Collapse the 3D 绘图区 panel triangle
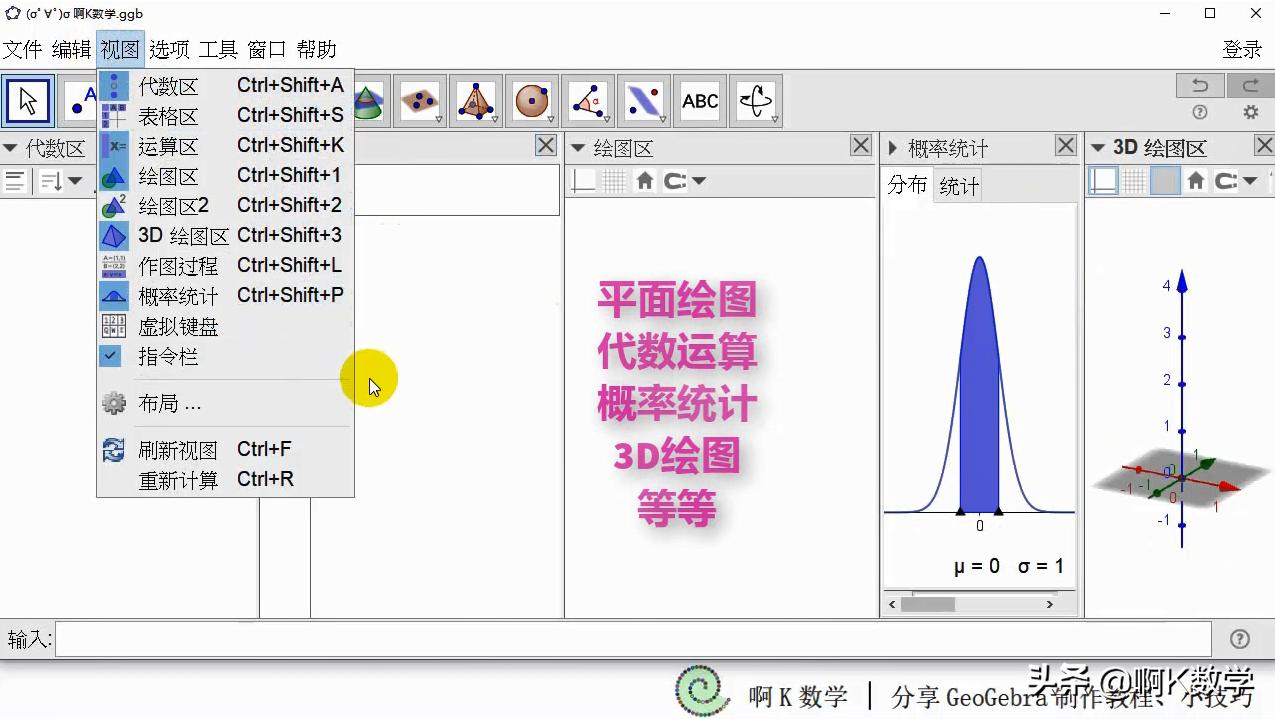 point(1097,148)
